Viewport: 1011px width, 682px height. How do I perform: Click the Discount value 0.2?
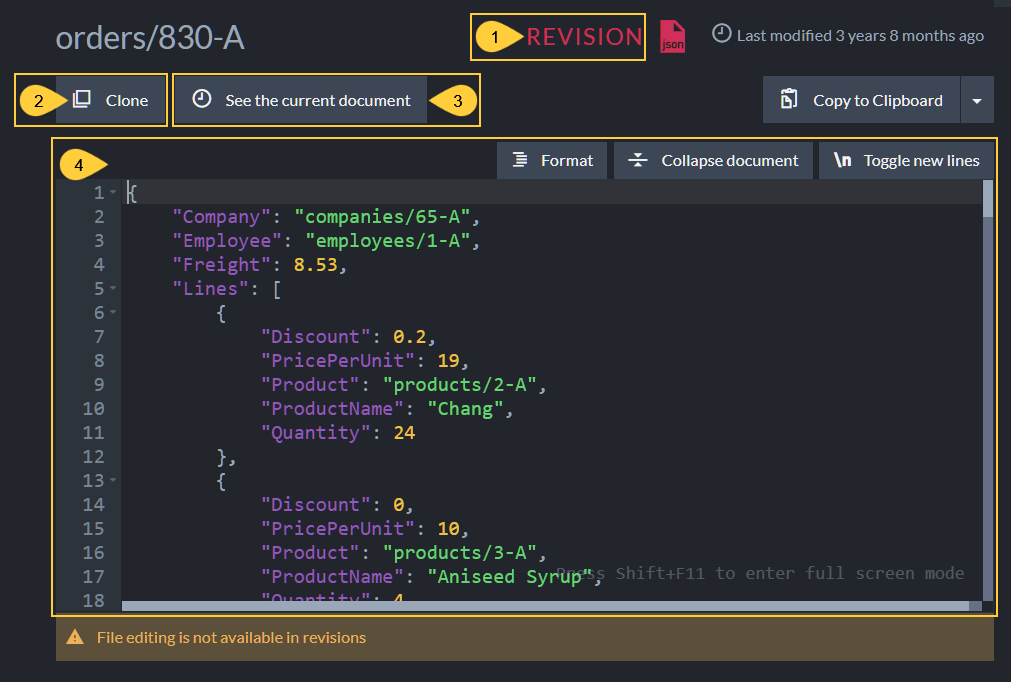[409, 336]
